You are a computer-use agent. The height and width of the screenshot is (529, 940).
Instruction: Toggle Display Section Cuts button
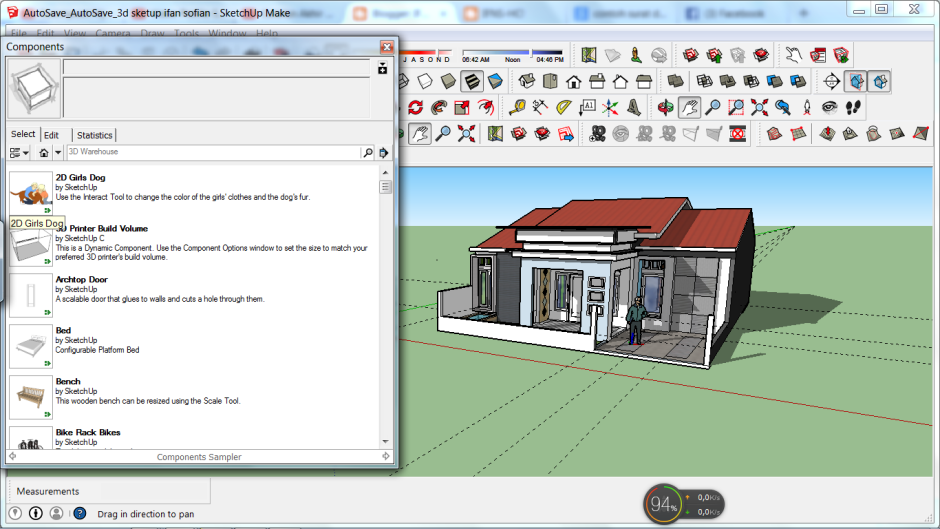point(879,81)
